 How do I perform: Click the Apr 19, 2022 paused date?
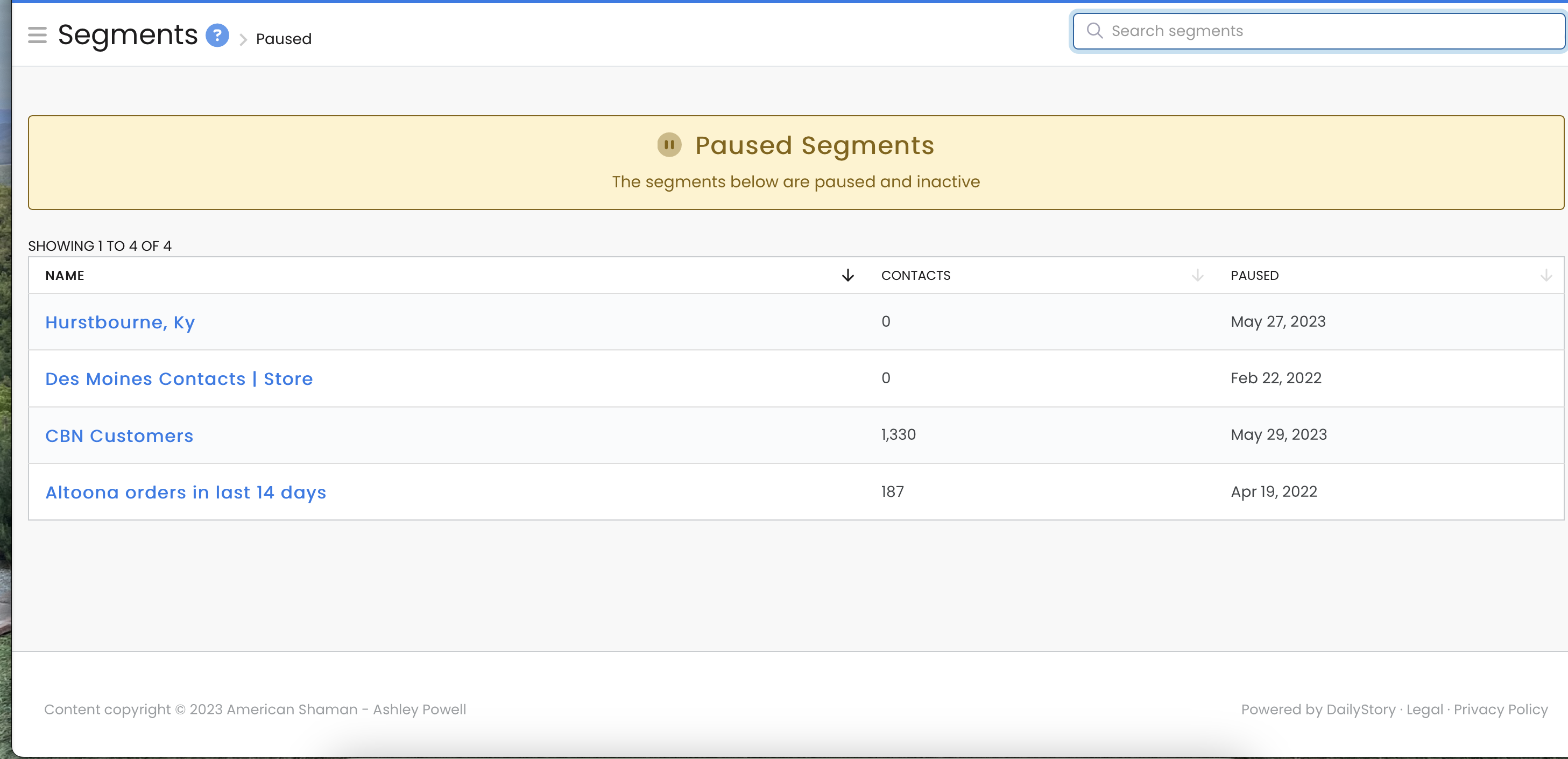[x=1273, y=491]
